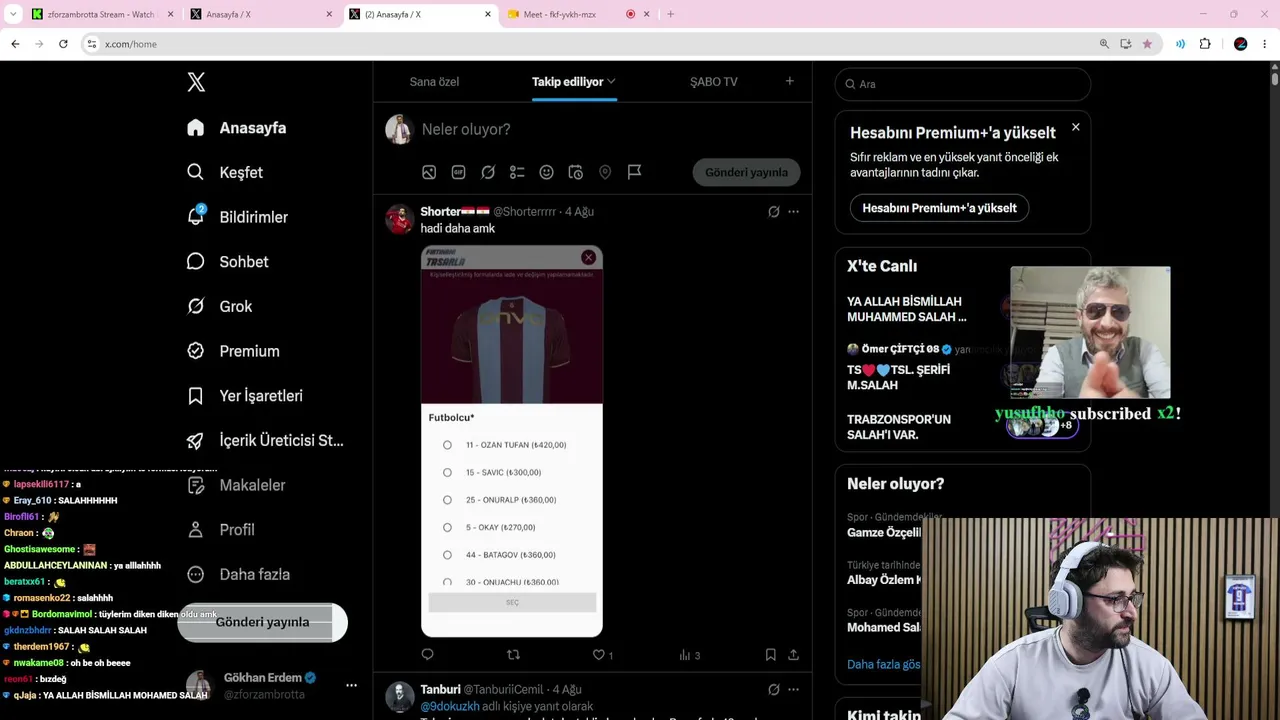1280x720 pixels.
Task: Open Tanburi's profile name link
Action: pyautogui.click(x=440, y=689)
